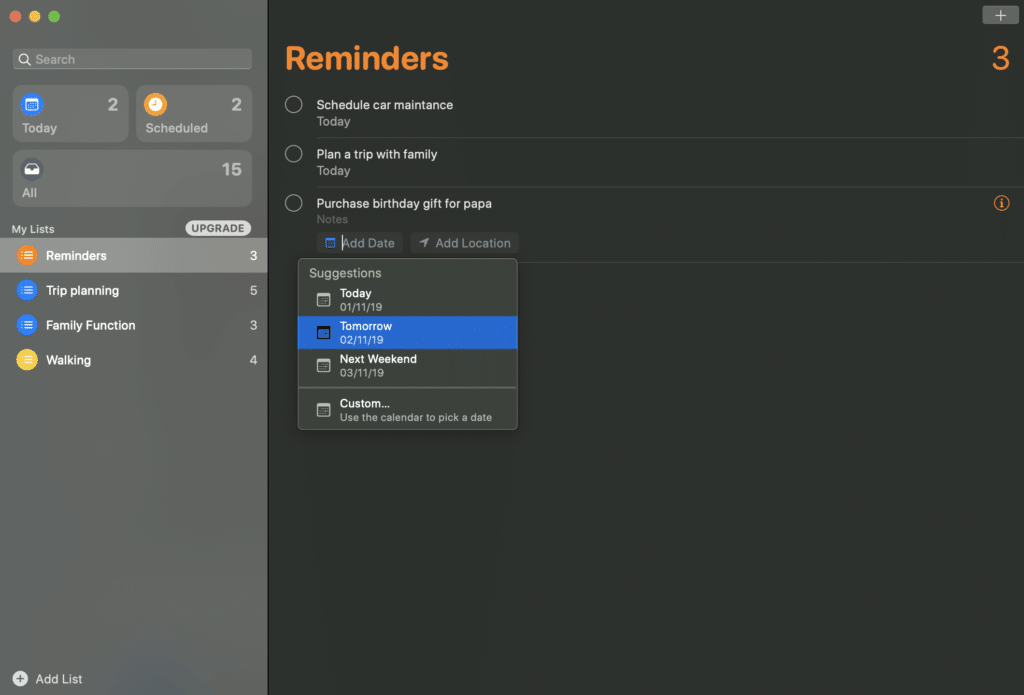
Task: Click calendar icon beside Today suggestion
Action: 323,300
